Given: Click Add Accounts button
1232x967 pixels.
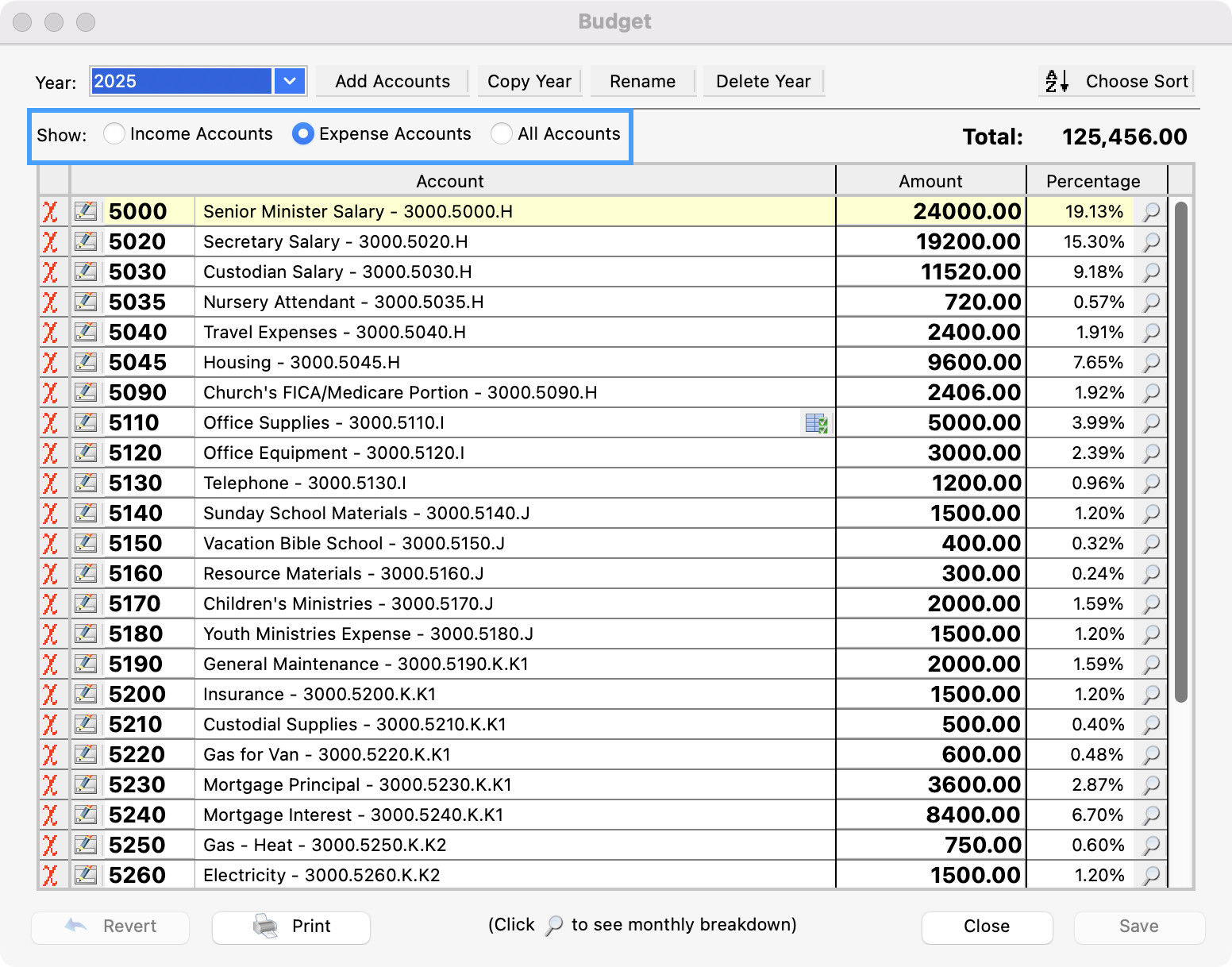Looking at the screenshot, I should (392, 81).
